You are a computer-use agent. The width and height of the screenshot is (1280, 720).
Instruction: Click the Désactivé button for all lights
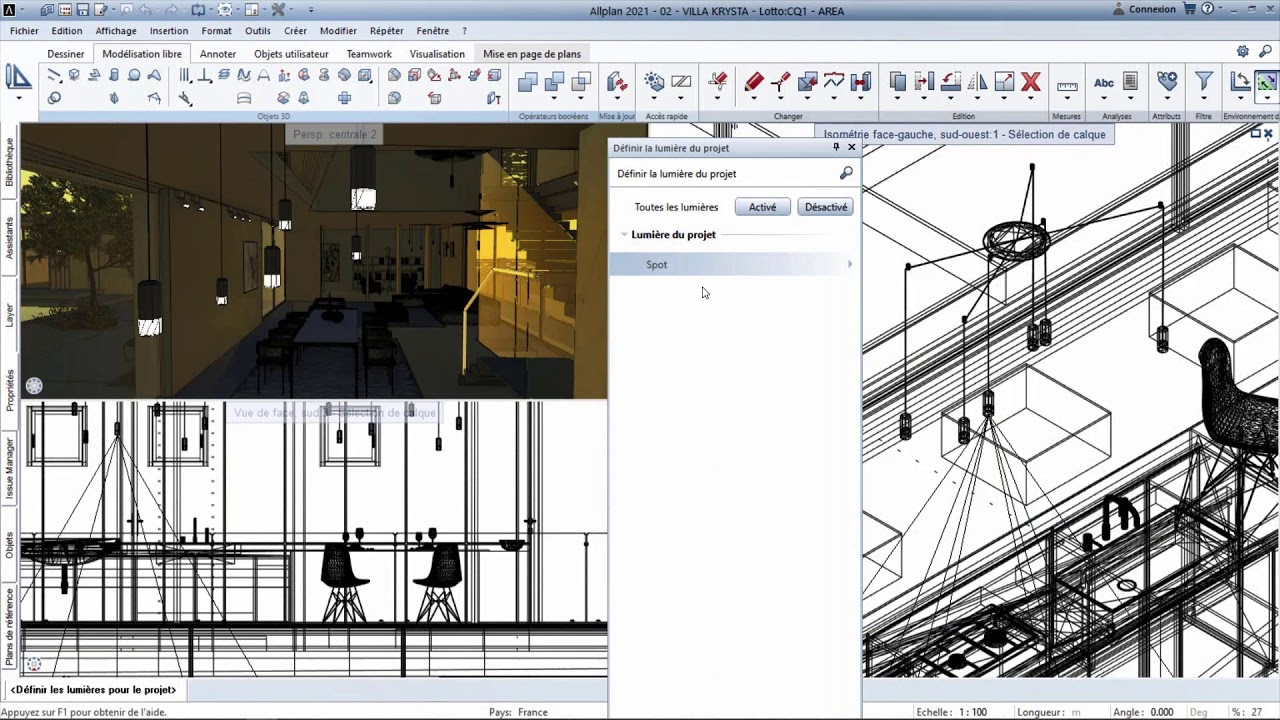[x=826, y=207]
